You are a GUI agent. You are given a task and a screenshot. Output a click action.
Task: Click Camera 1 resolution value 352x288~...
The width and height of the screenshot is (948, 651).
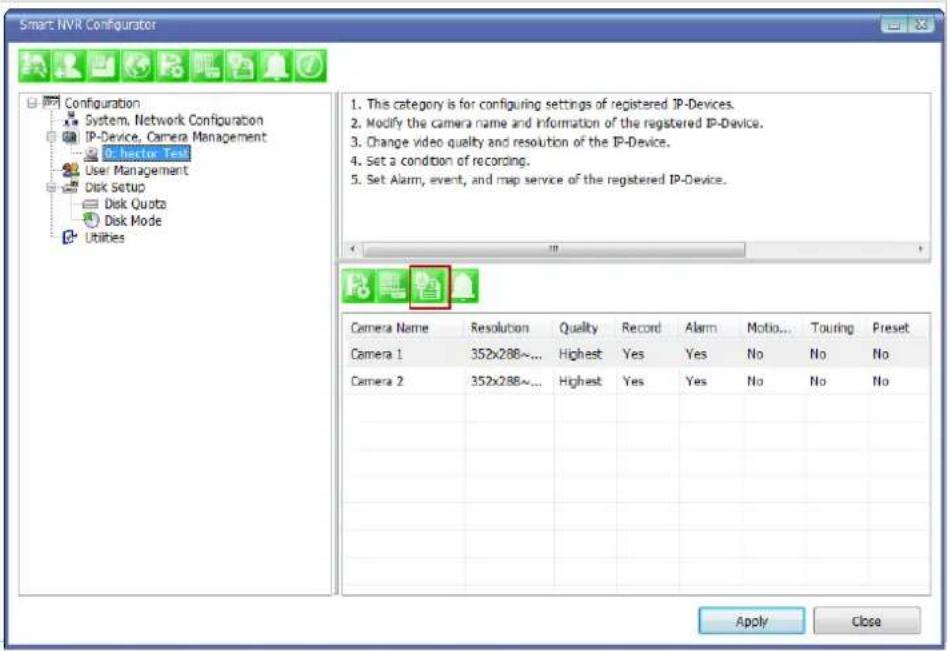click(506, 354)
